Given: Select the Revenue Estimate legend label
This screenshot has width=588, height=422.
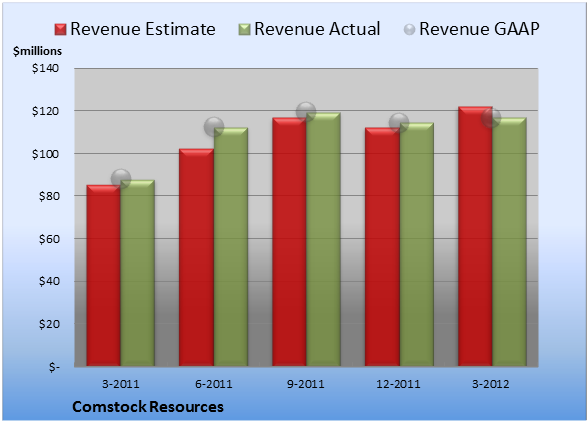Looking at the screenshot, I should [143, 29].
